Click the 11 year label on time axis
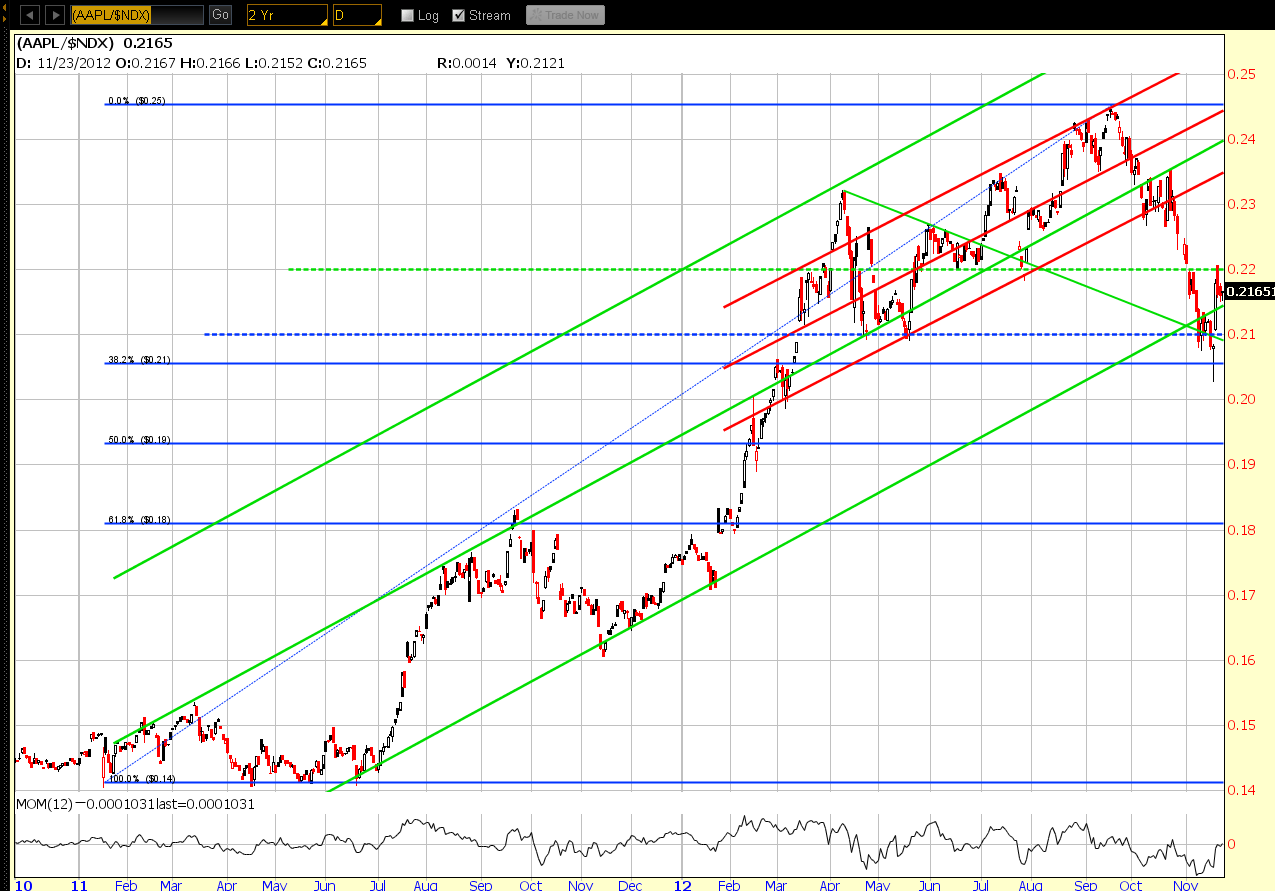 pyautogui.click(x=81, y=885)
